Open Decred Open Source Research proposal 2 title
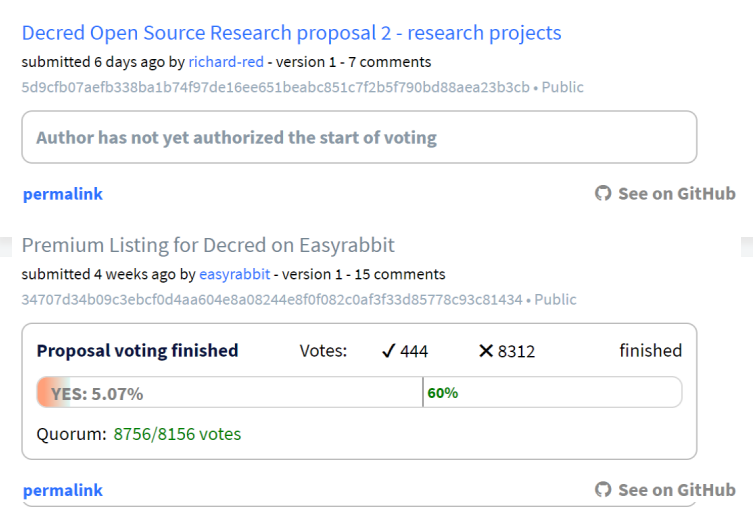 (291, 33)
